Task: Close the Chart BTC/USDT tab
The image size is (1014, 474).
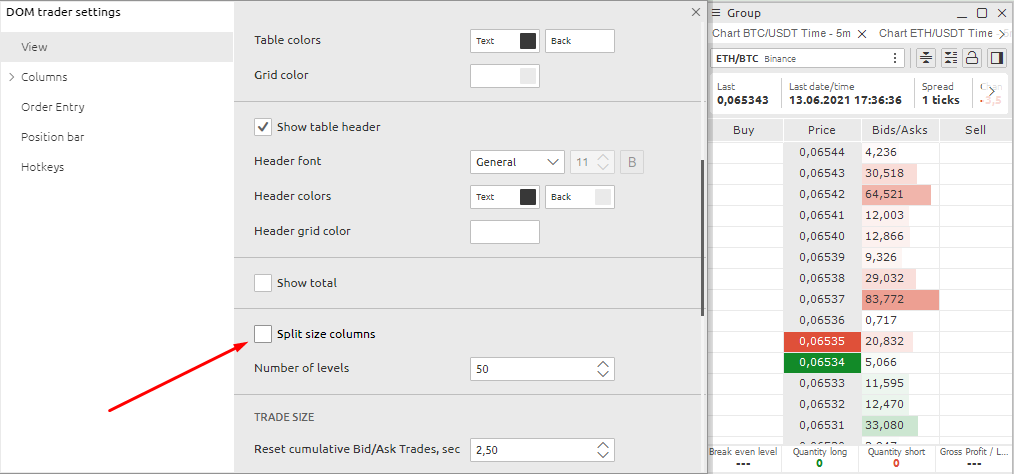Action: pyautogui.click(x=862, y=34)
